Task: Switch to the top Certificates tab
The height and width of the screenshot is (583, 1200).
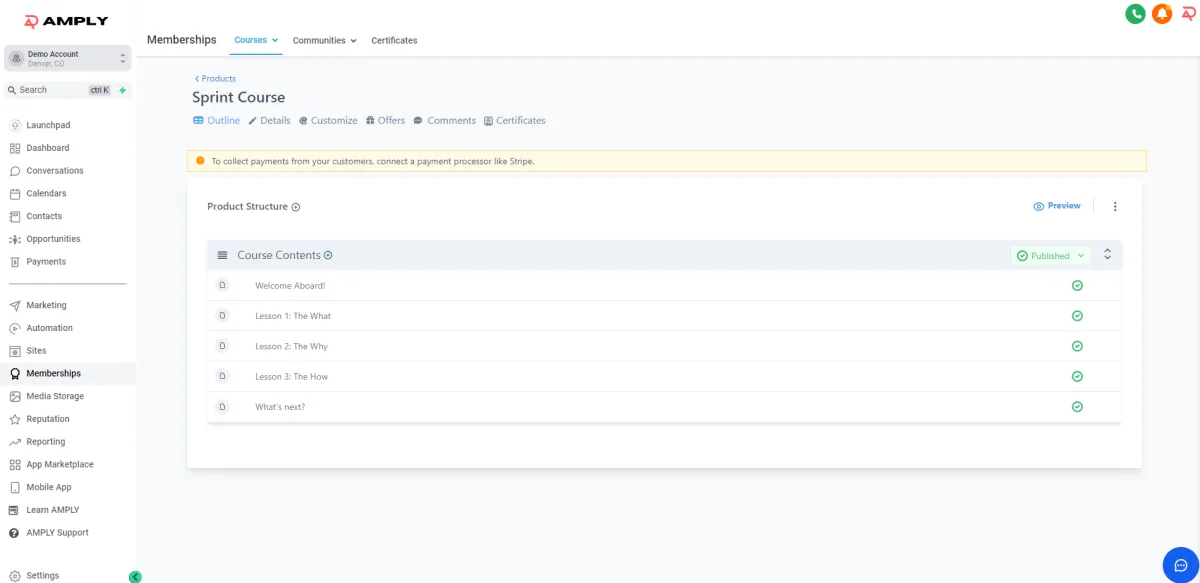Action: (x=394, y=40)
